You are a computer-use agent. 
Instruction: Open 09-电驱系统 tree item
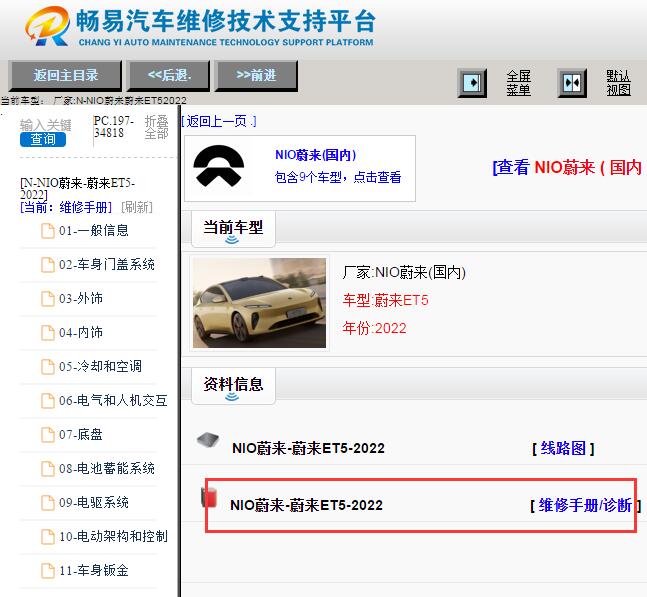(94, 502)
